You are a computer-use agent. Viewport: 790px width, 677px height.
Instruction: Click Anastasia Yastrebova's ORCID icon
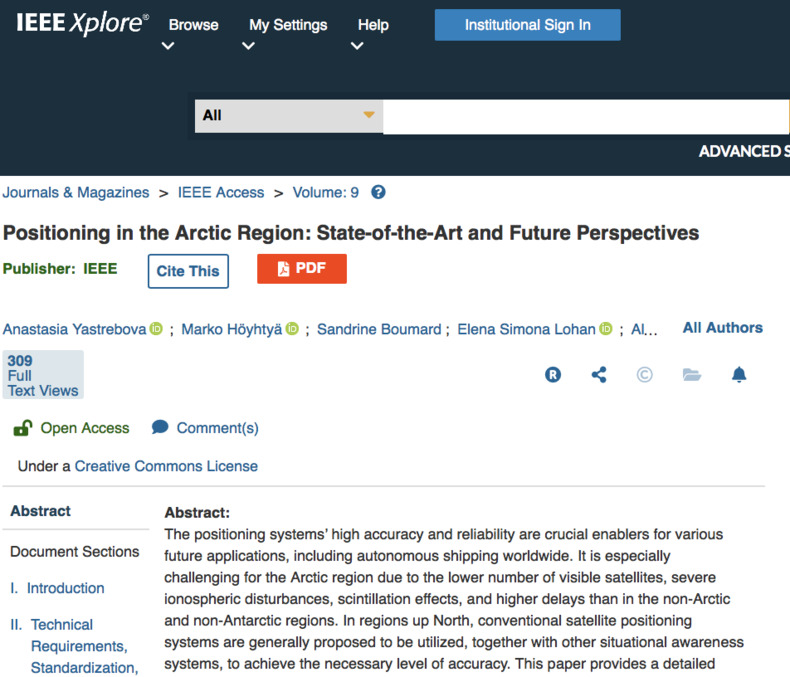(x=157, y=329)
